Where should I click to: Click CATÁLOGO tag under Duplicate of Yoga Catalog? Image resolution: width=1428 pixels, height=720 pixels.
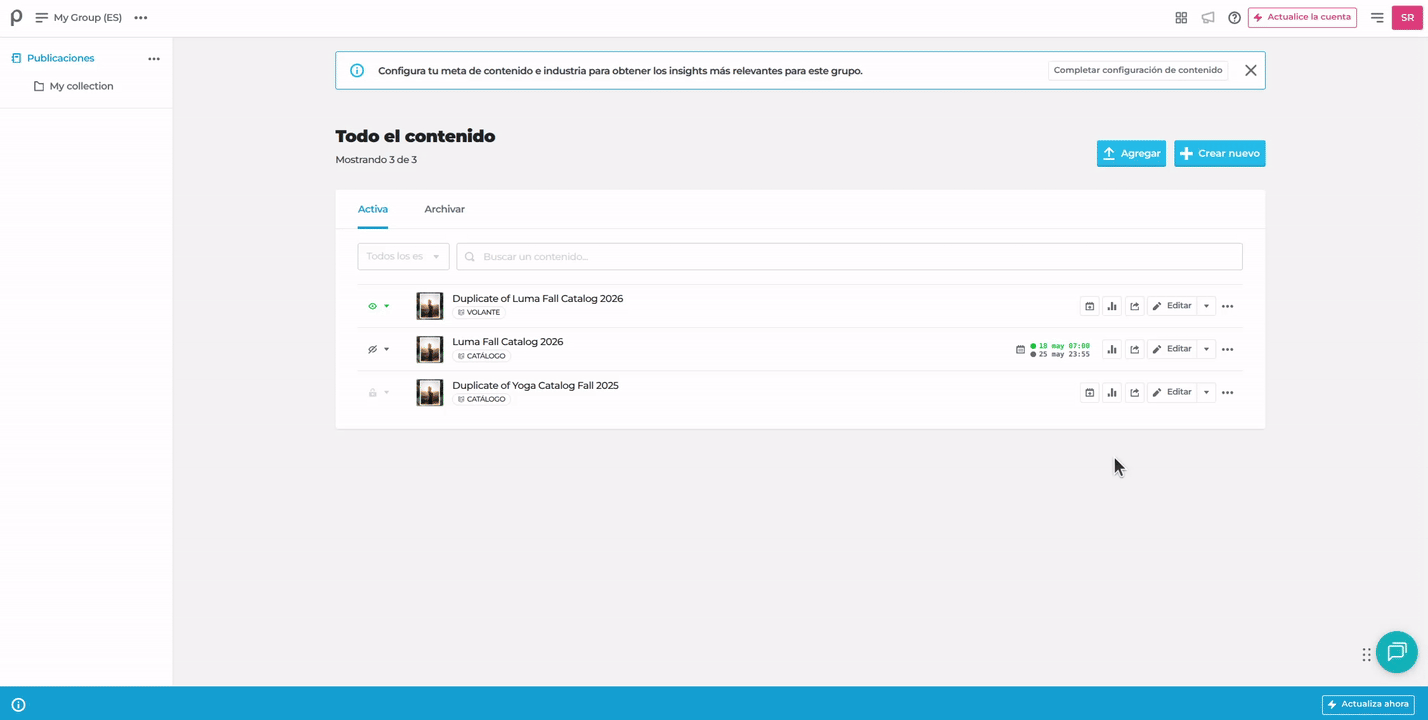481,399
